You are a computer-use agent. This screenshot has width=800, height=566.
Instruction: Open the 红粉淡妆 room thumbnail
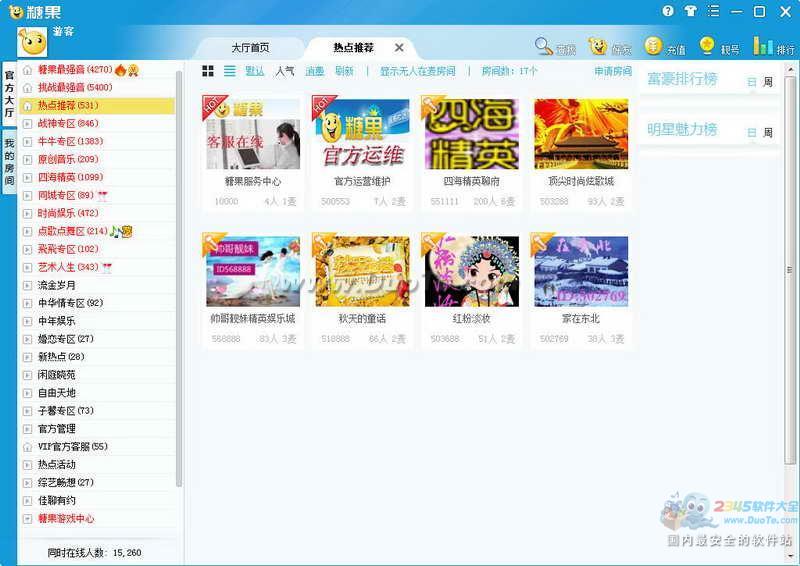coord(470,271)
